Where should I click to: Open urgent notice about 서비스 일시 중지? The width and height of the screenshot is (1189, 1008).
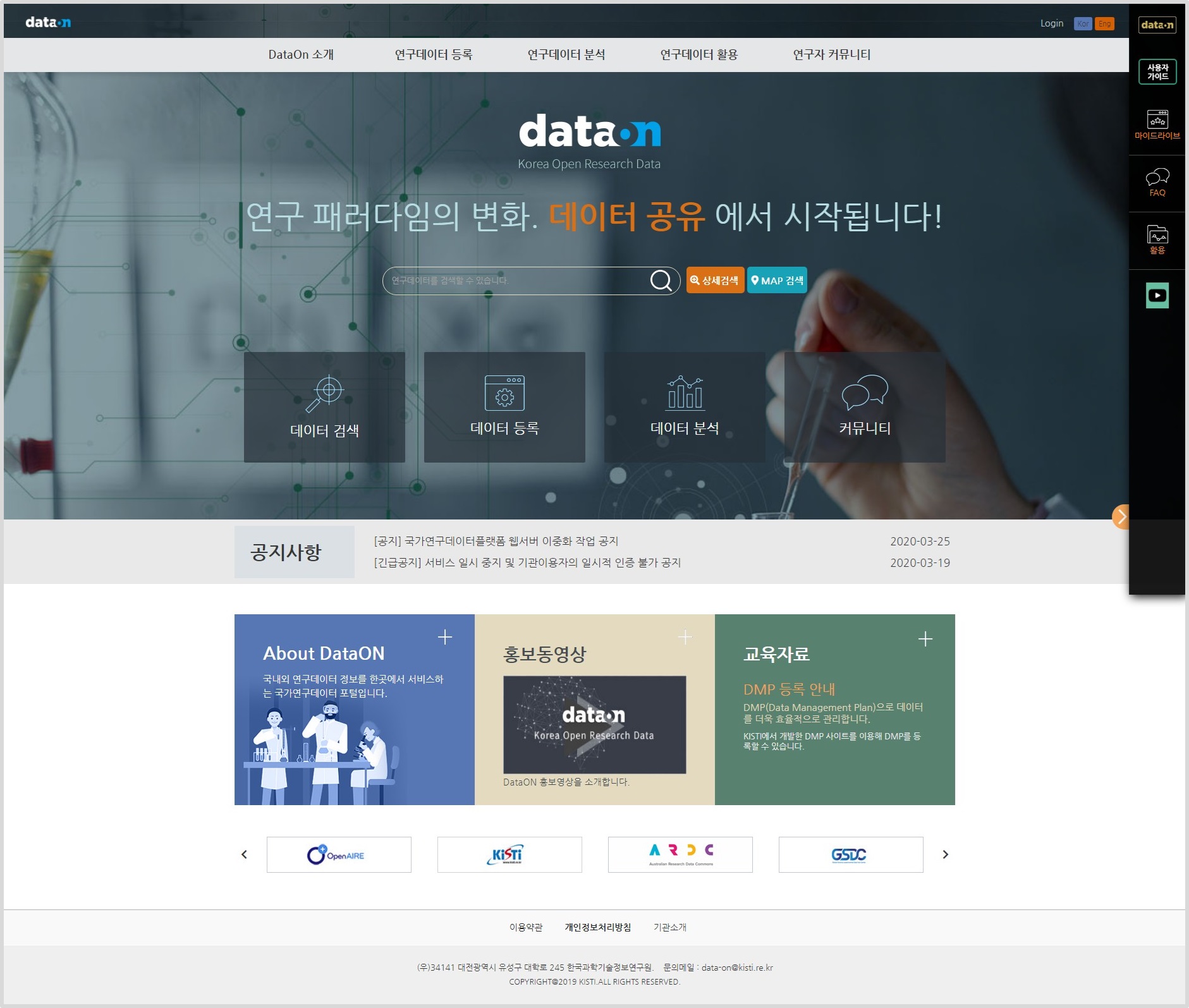tap(527, 563)
